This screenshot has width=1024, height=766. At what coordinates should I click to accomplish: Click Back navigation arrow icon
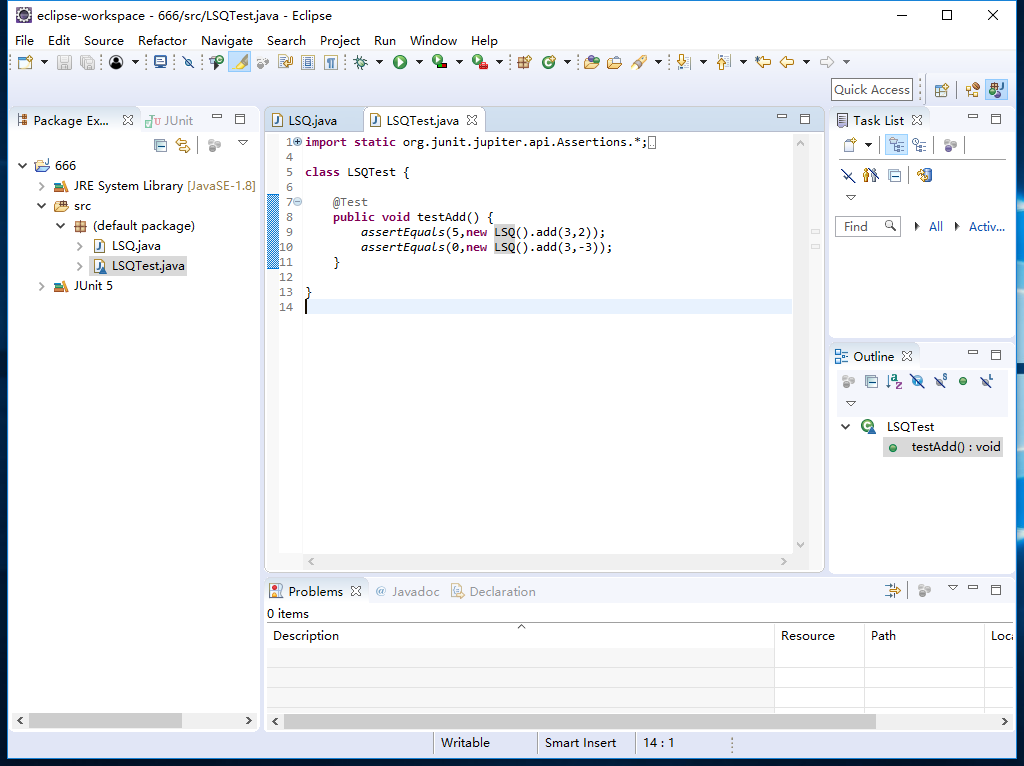pyautogui.click(x=787, y=62)
